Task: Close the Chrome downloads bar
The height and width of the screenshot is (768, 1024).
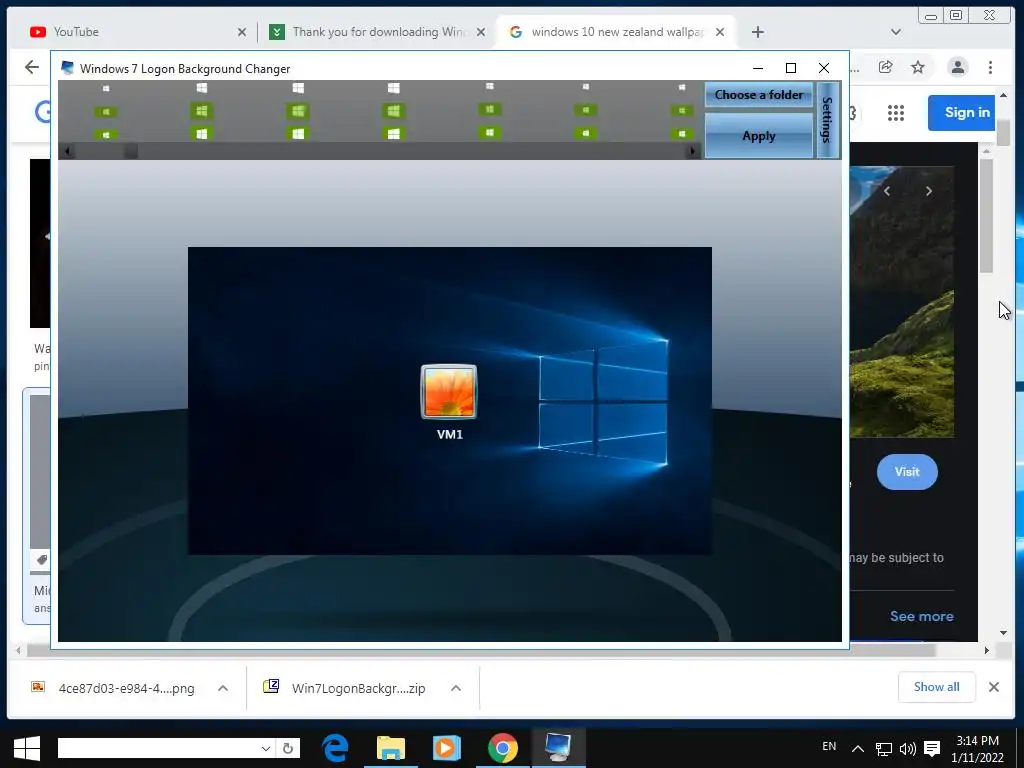Action: point(993,687)
